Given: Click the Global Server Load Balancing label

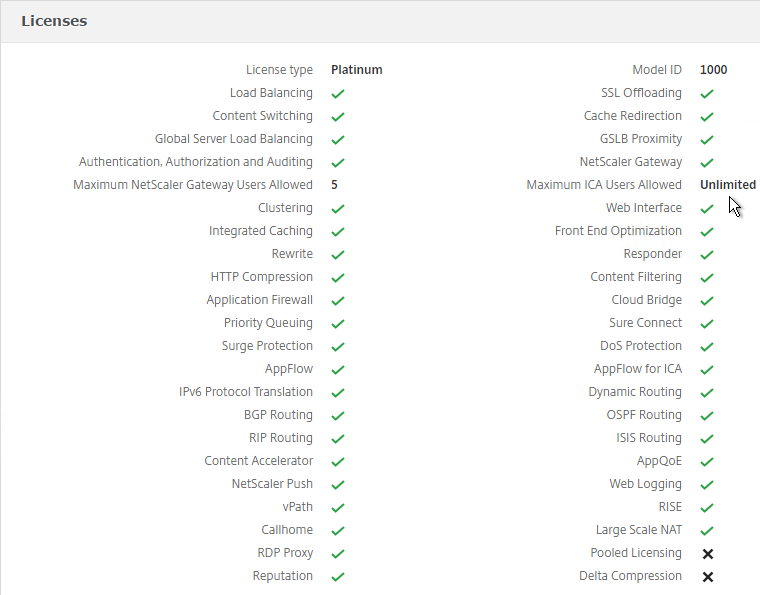Looking at the screenshot, I should pos(234,139).
